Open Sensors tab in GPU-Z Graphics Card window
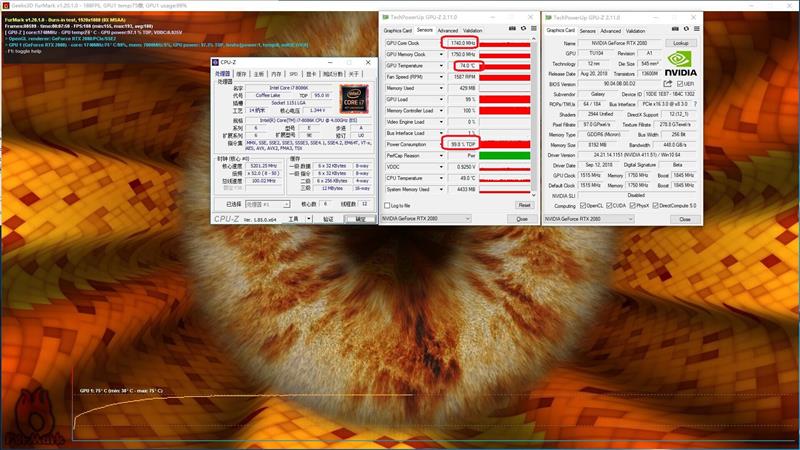The height and width of the screenshot is (450, 800). (588, 31)
